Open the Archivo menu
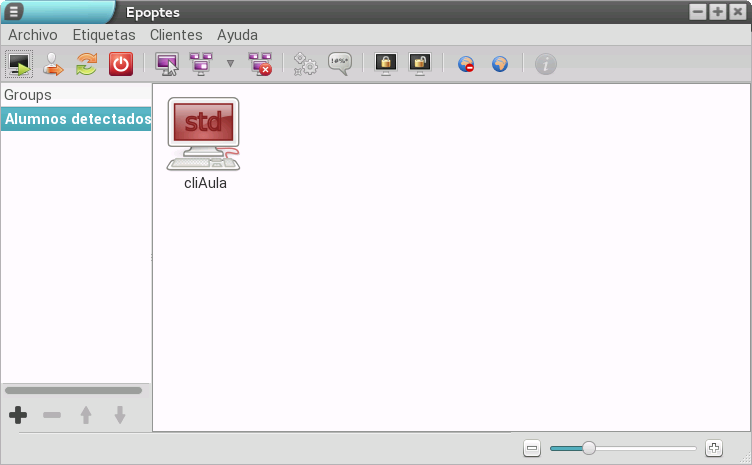The image size is (752, 465). click(33, 34)
